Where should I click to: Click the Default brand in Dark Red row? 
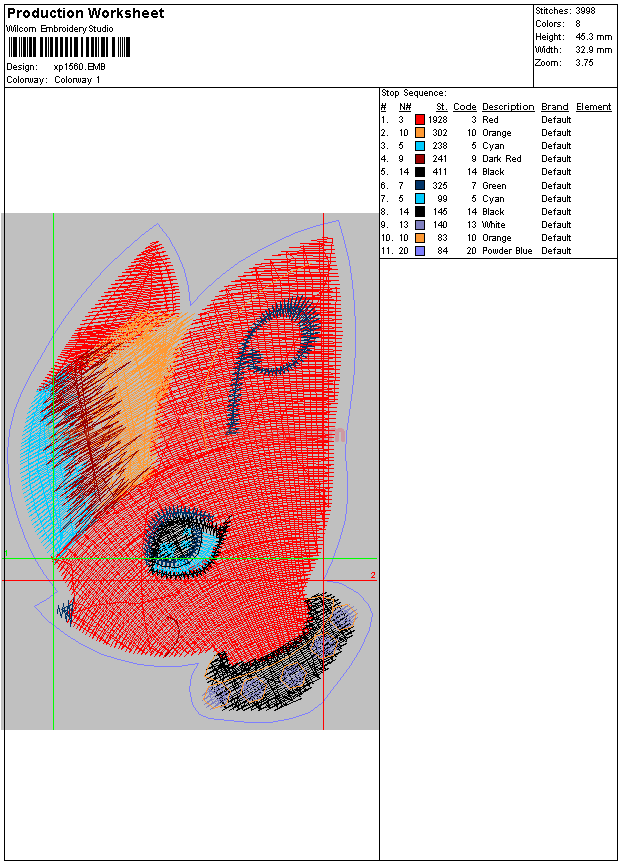556,159
